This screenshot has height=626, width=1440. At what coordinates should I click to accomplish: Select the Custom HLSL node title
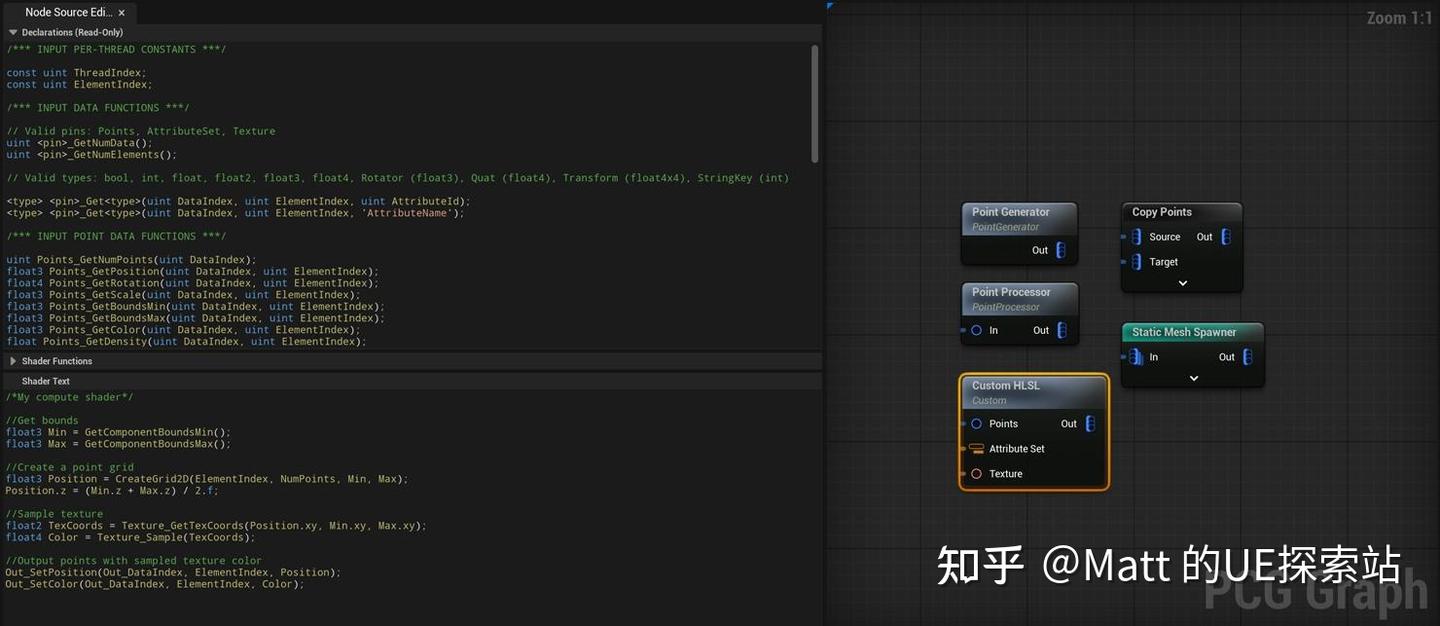[x=1006, y=385]
